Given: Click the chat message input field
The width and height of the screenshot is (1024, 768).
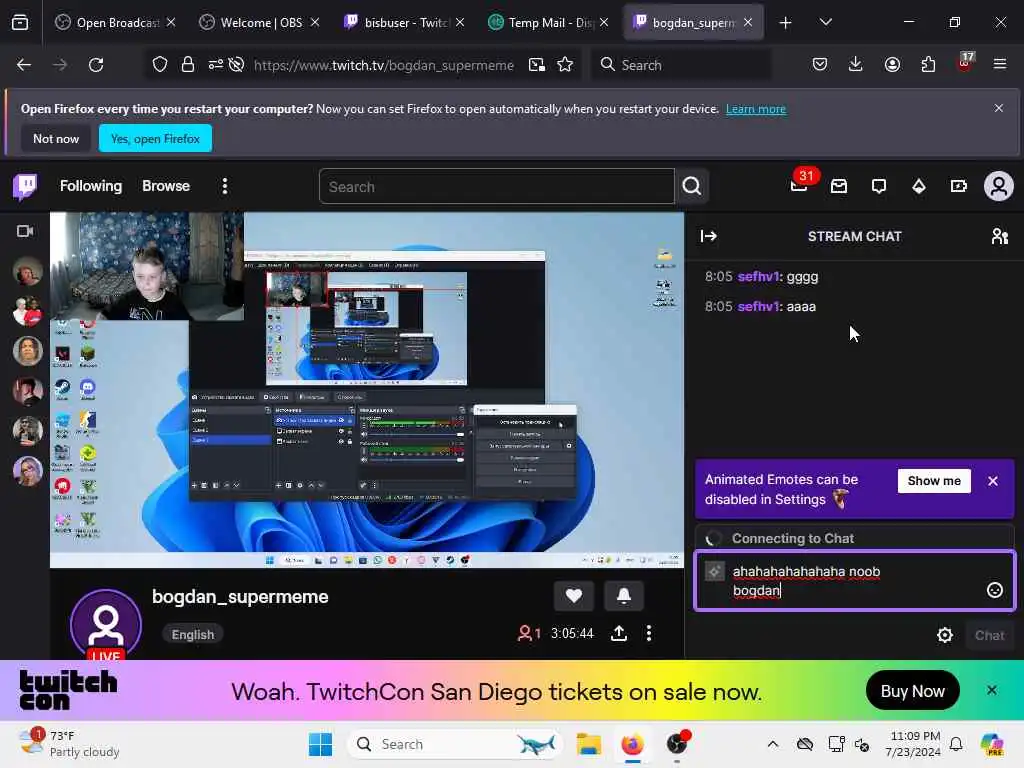Looking at the screenshot, I should coord(855,581).
